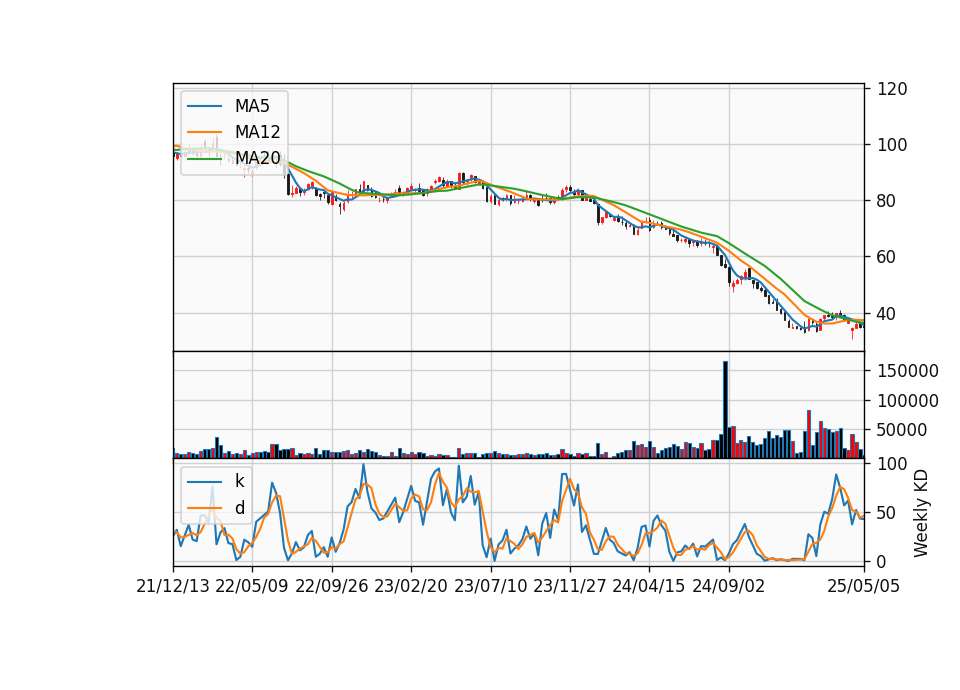Click the 24/09/02 date label

coord(729,586)
